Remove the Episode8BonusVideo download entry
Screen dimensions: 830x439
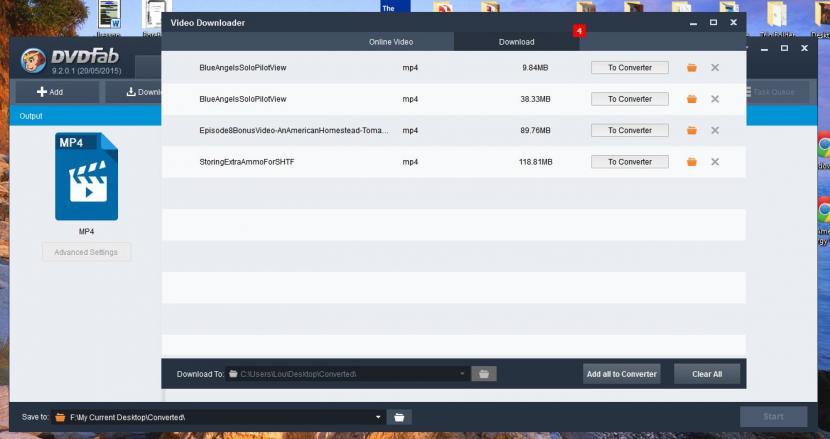(715, 130)
